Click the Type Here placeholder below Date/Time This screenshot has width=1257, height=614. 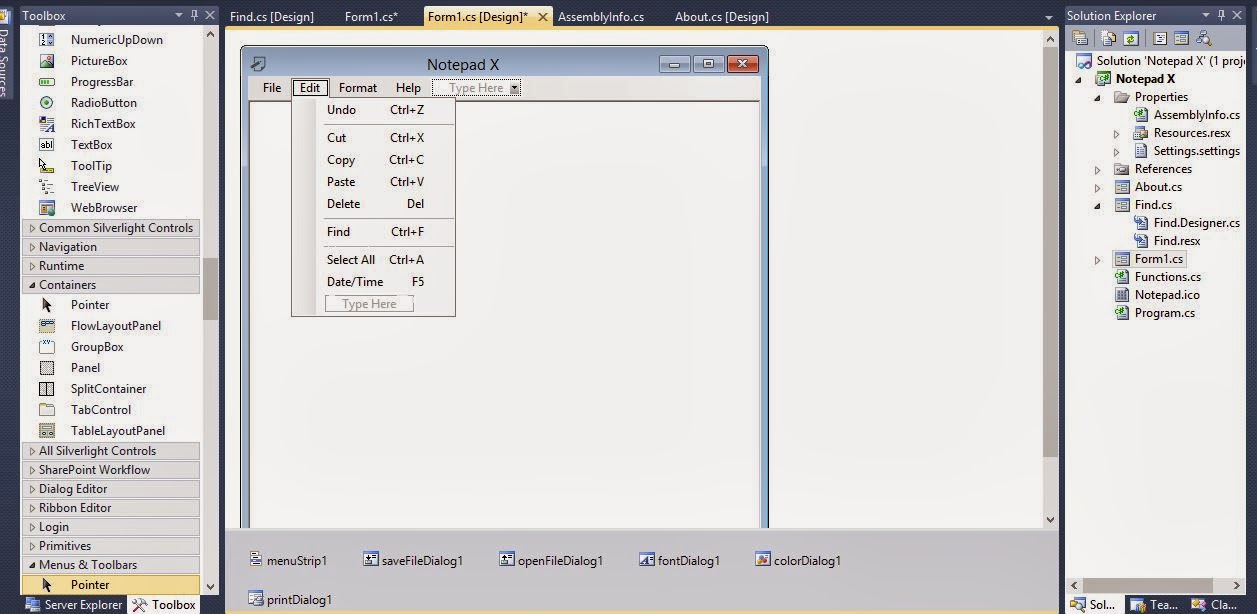[x=369, y=303]
